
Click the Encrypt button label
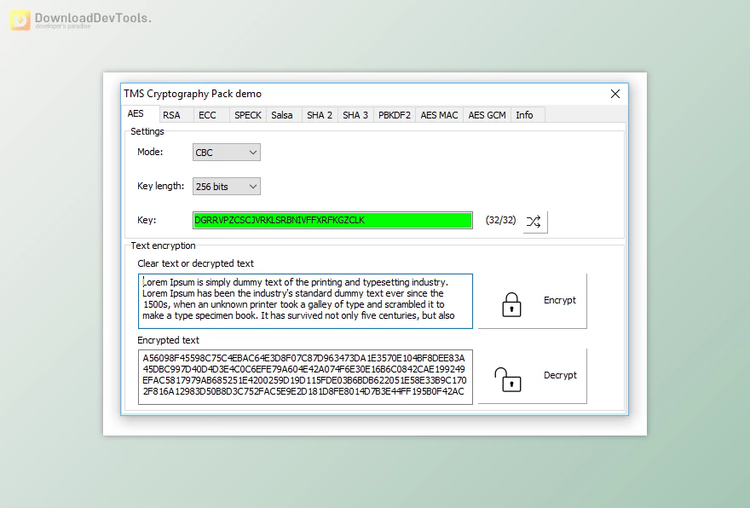(560, 300)
